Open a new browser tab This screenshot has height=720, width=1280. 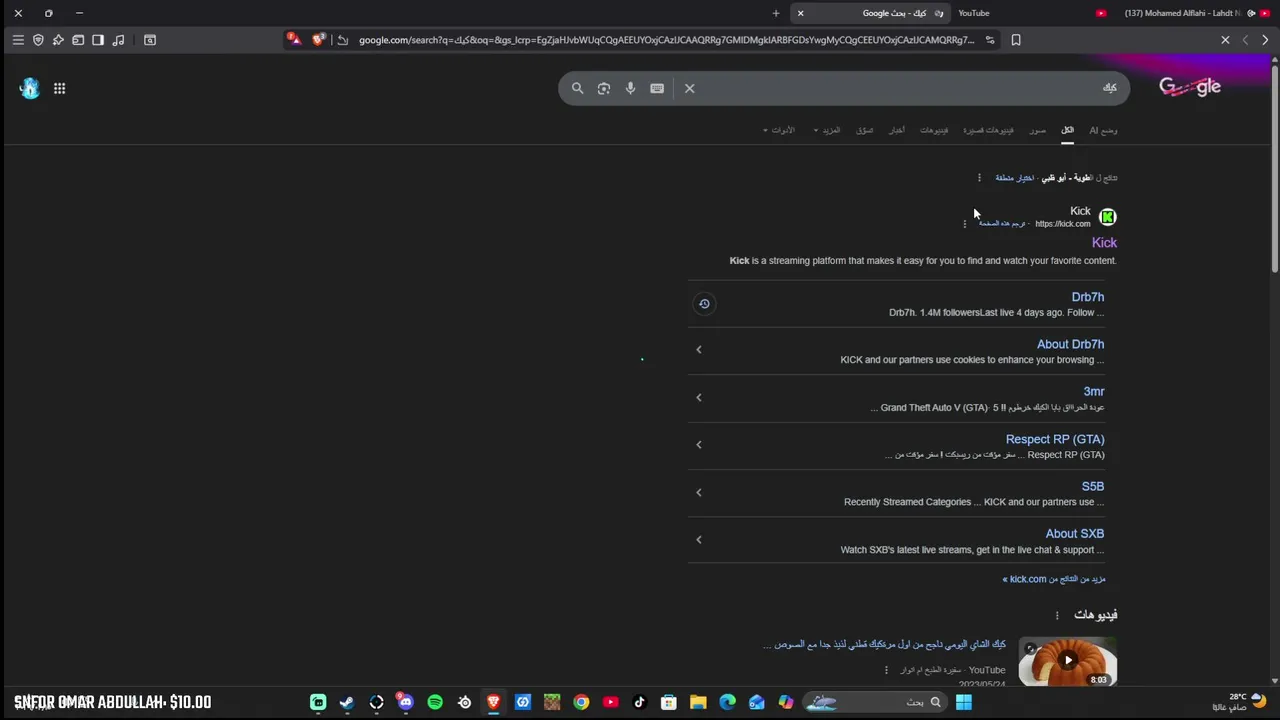[x=776, y=13]
